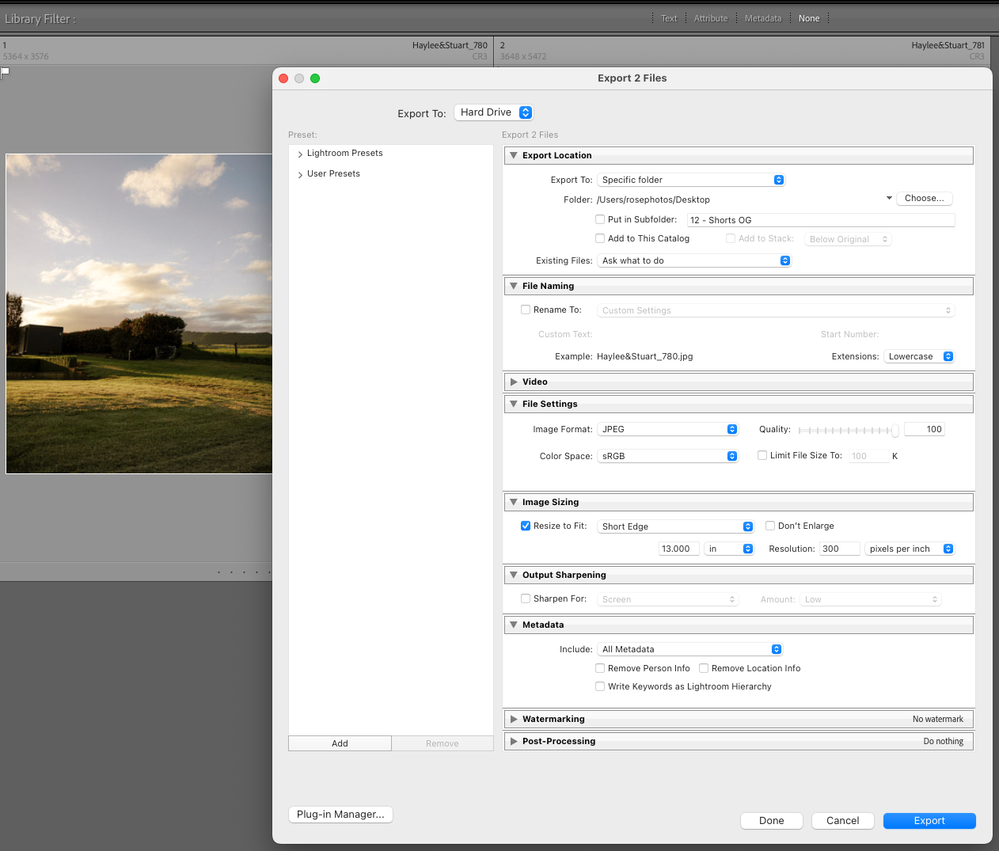Screen dimensions: 999x851
Task: Expand the Post-Processing section triangle
Action: 513,741
